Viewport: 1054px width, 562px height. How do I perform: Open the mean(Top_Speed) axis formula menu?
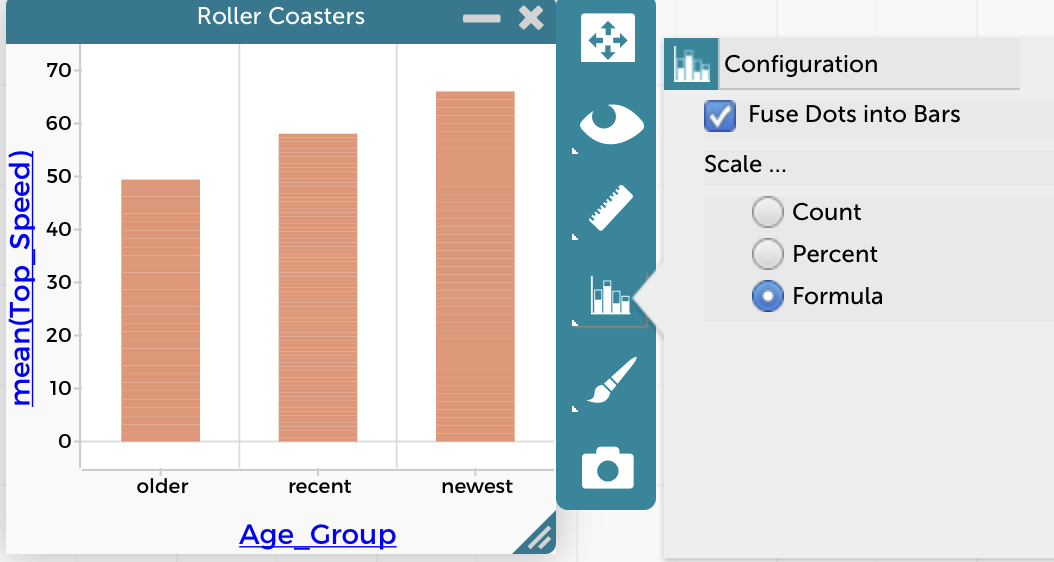(x=23, y=278)
